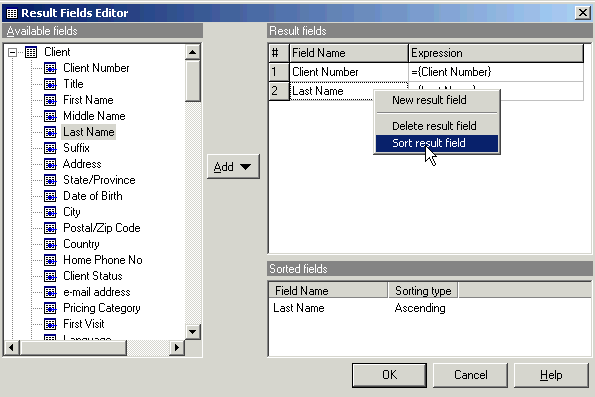Click the Client Number cell in Result fields

(x=349, y=72)
